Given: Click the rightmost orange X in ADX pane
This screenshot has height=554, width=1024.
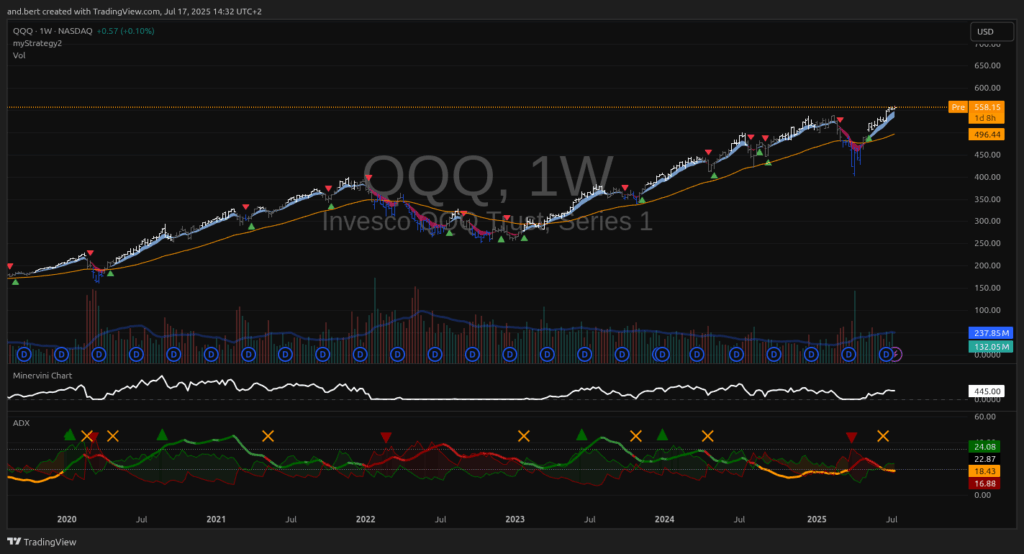Looking at the screenshot, I should (x=883, y=435).
